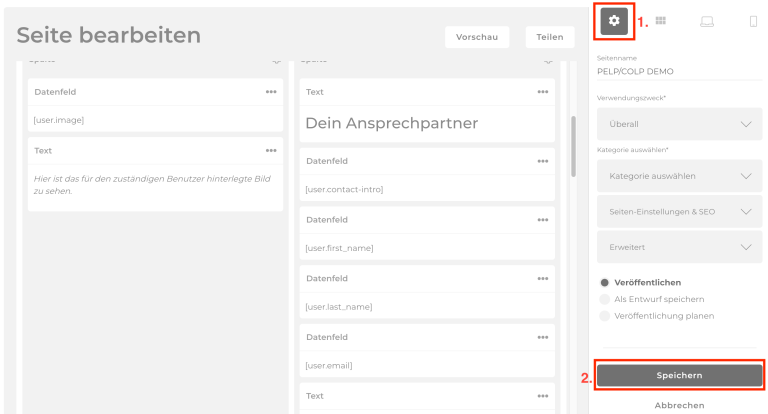The width and height of the screenshot is (768, 414).
Task: Select 'Veröffentlichung planen' radio option
Action: [604, 316]
